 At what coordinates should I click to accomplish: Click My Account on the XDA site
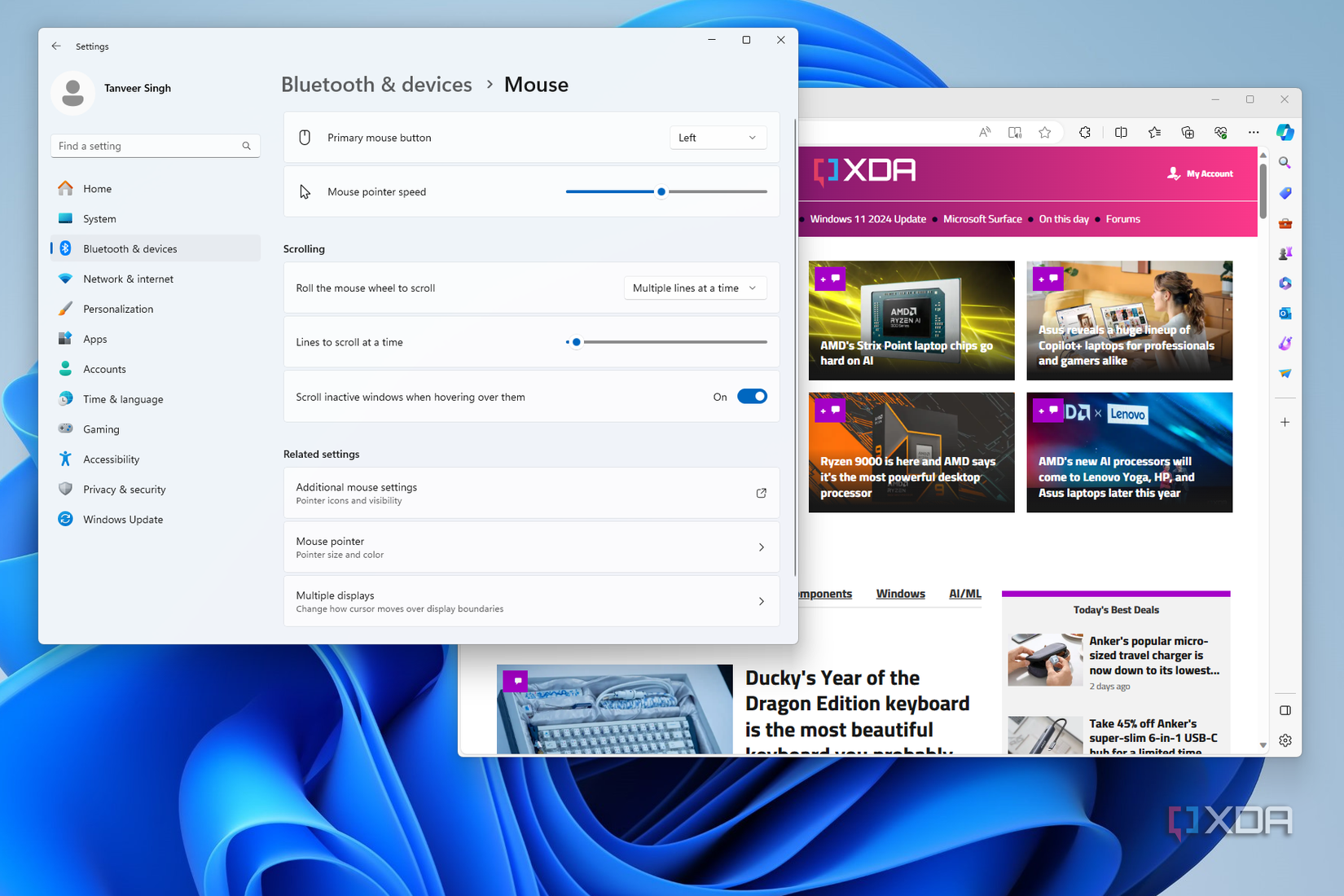(x=1200, y=173)
